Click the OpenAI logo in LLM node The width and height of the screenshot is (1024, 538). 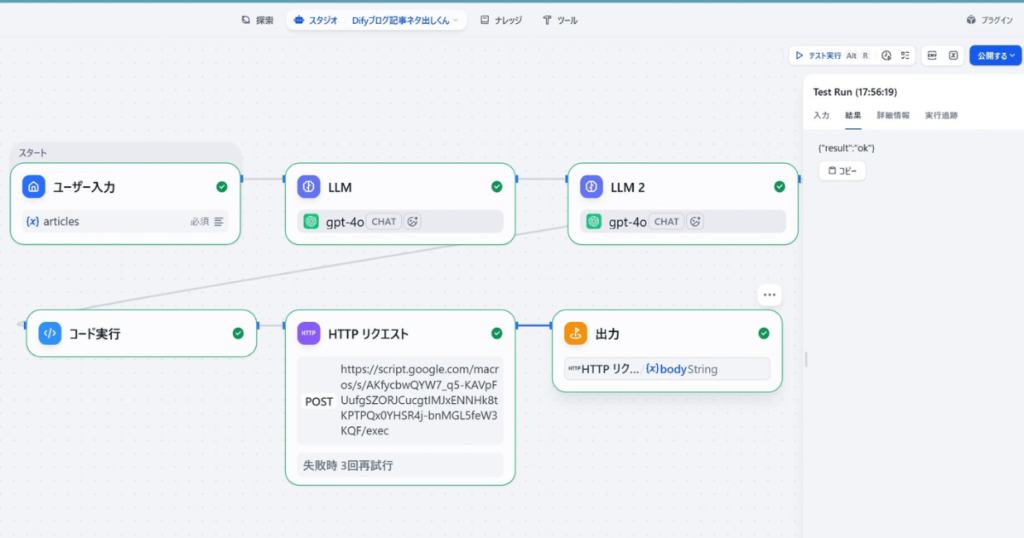click(312, 221)
